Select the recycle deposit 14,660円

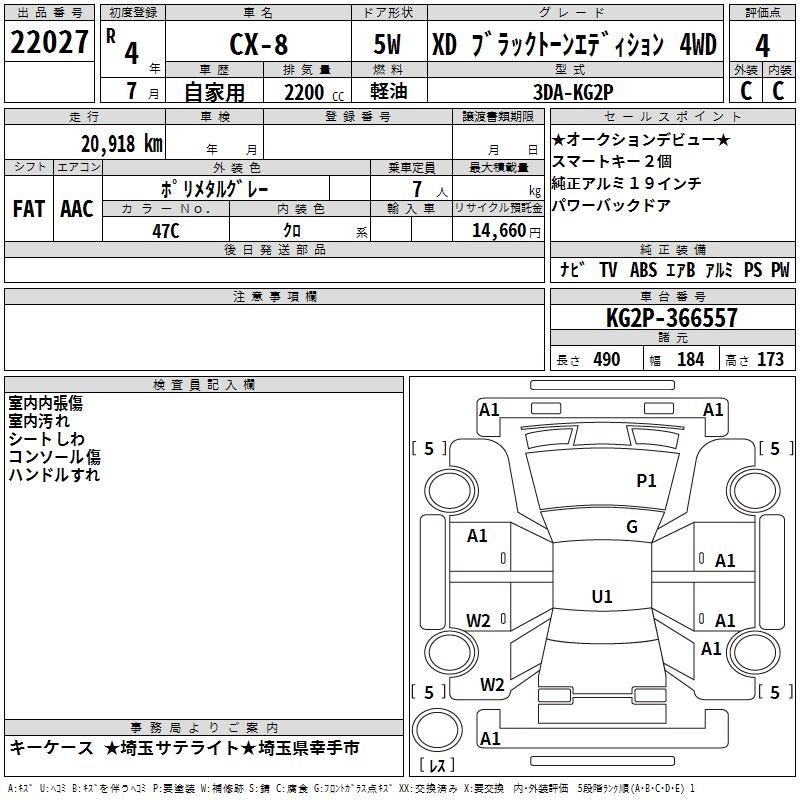[506, 231]
